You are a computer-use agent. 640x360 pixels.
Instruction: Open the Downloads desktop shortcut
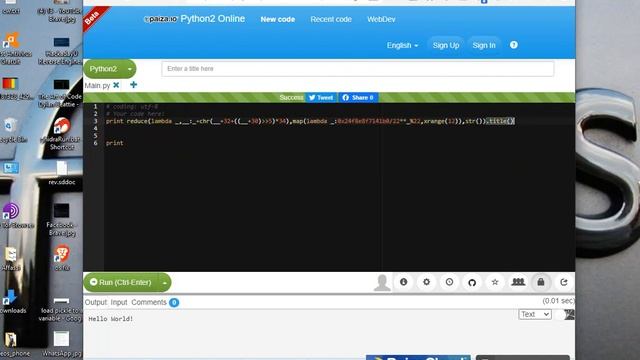(x=11, y=301)
